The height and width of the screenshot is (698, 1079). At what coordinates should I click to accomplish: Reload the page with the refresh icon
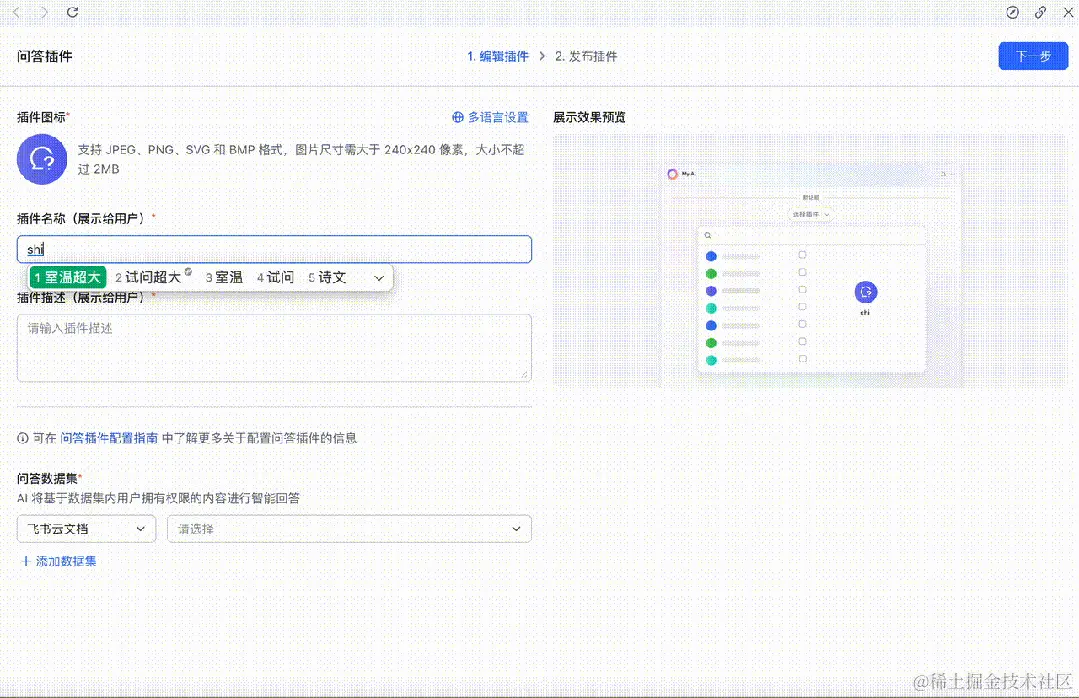[x=72, y=12]
